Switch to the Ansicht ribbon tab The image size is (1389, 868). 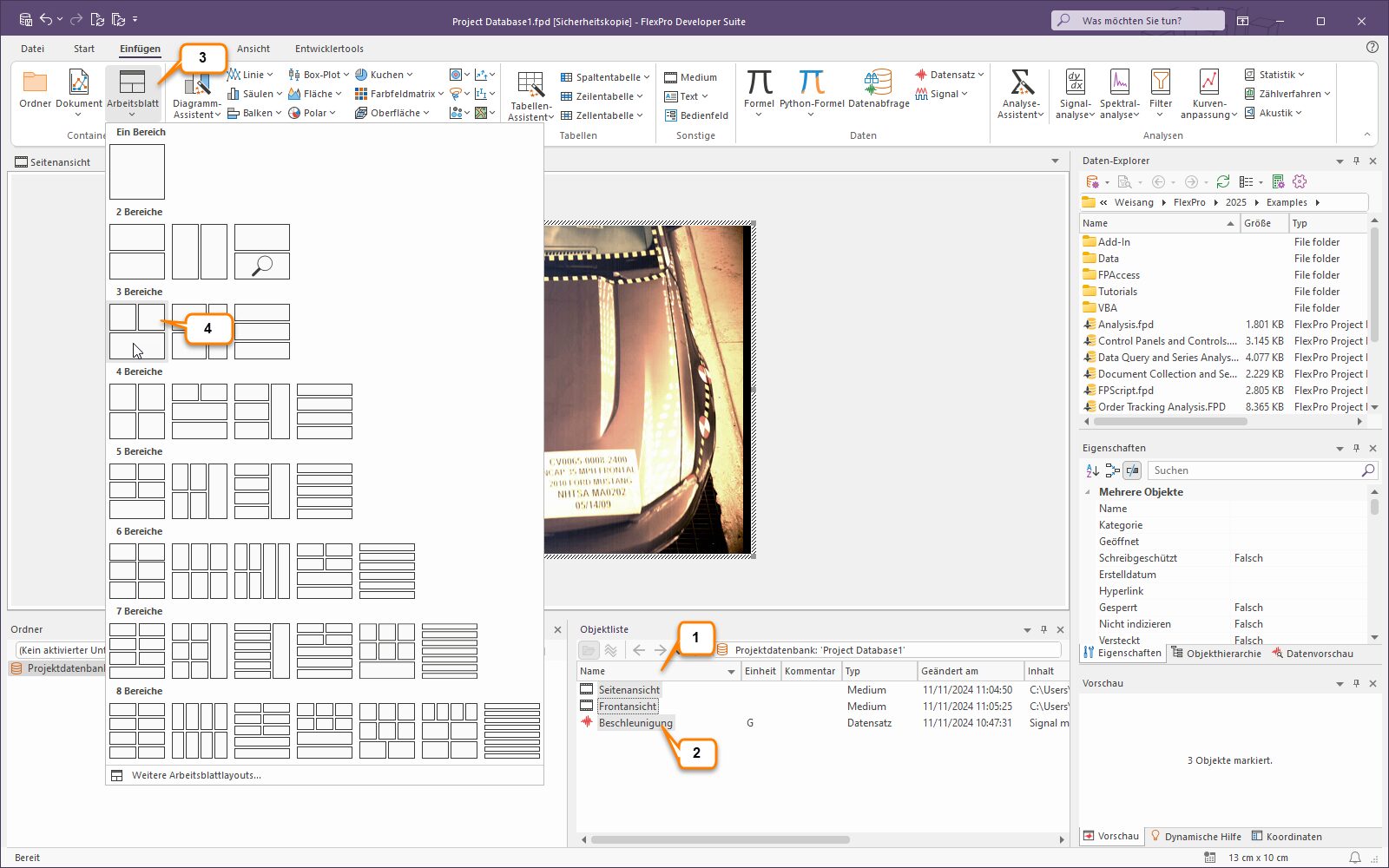pos(253,49)
